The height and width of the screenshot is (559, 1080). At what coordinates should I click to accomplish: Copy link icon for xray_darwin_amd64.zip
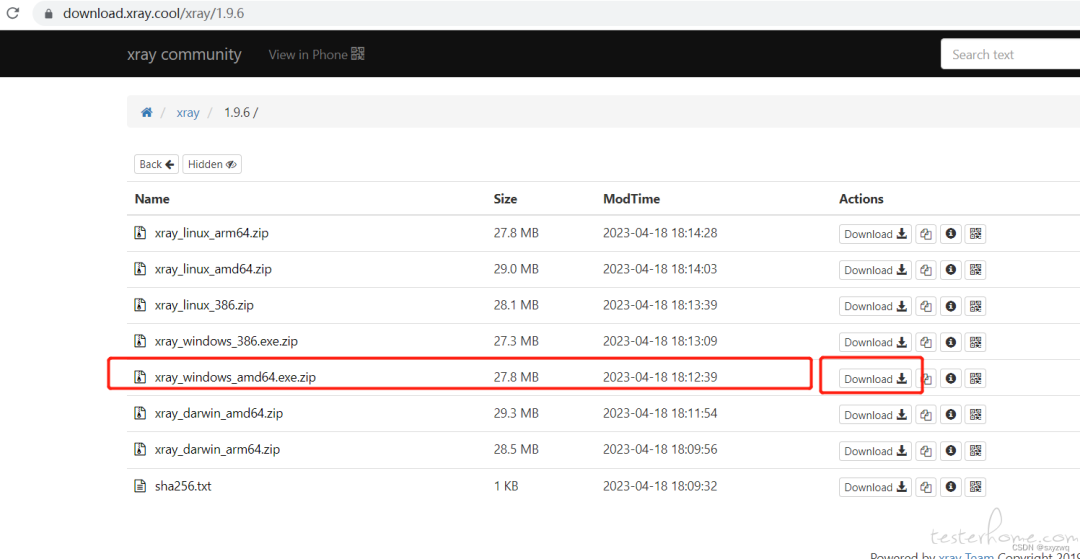click(926, 414)
